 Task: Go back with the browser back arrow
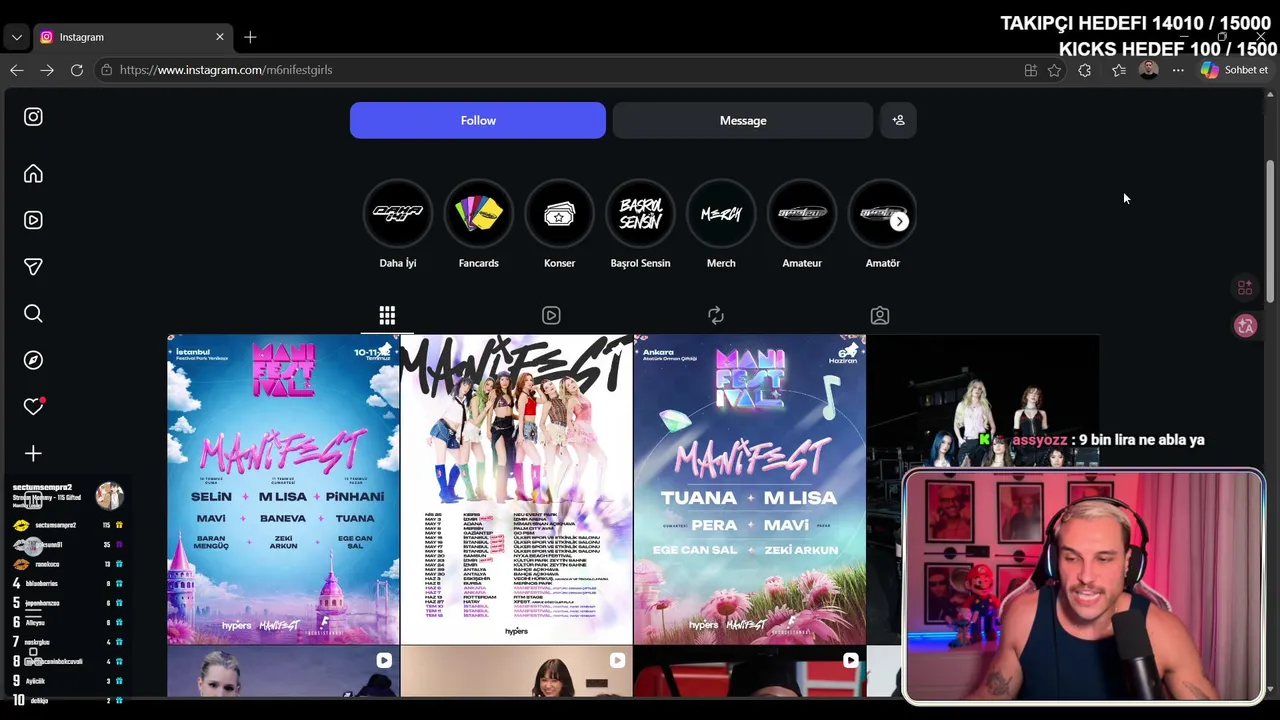point(17,70)
